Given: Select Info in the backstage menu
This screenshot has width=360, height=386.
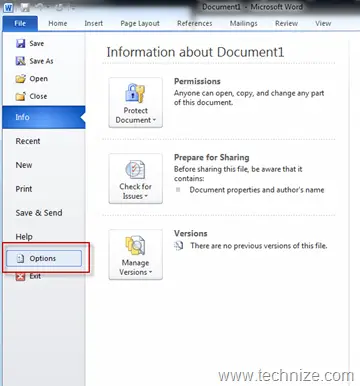Looking at the screenshot, I should tap(44, 117).
